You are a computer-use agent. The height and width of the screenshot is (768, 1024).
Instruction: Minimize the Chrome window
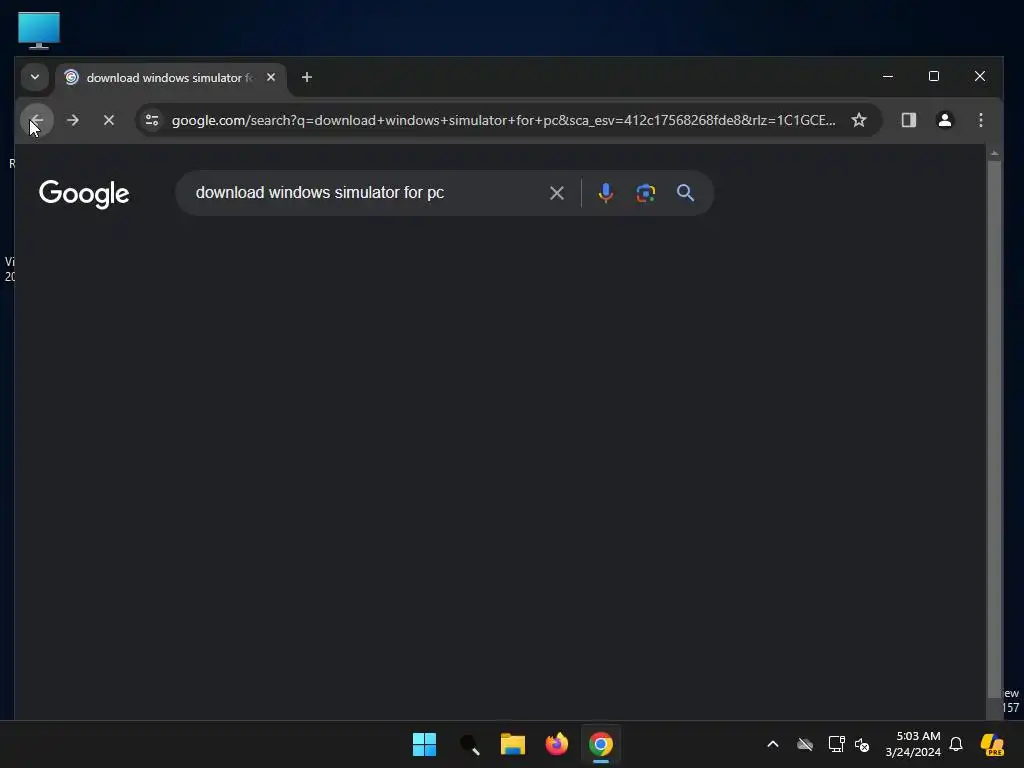888,76
